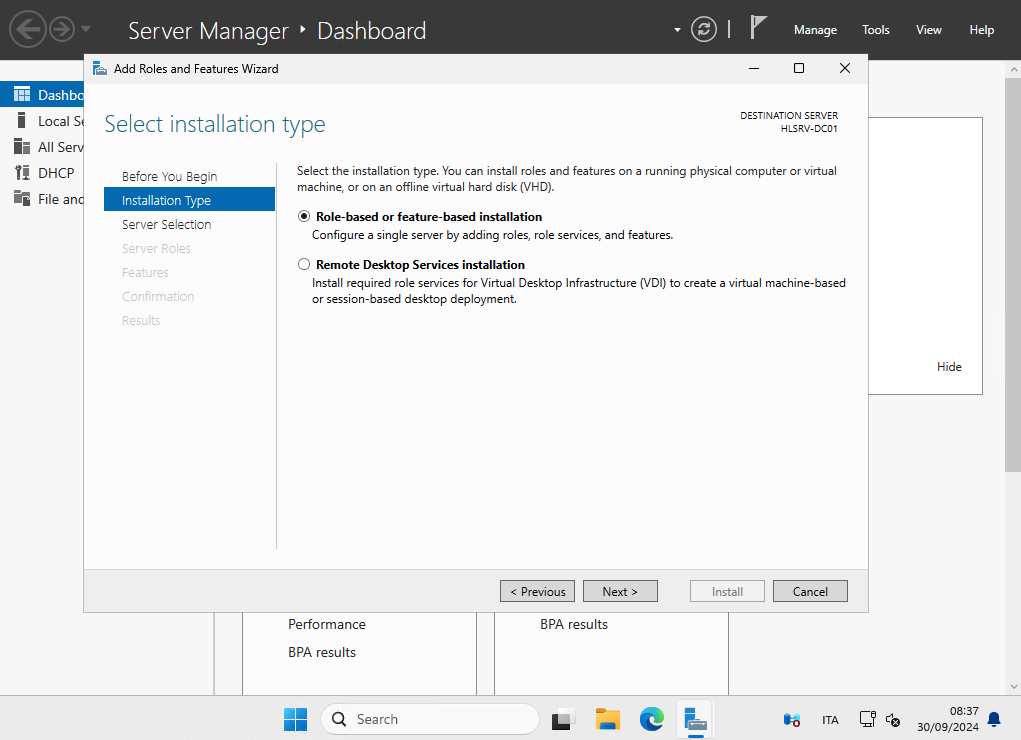1021x740 pixels.
Task: Click the refresh dashboard icon
Action: 704,29
